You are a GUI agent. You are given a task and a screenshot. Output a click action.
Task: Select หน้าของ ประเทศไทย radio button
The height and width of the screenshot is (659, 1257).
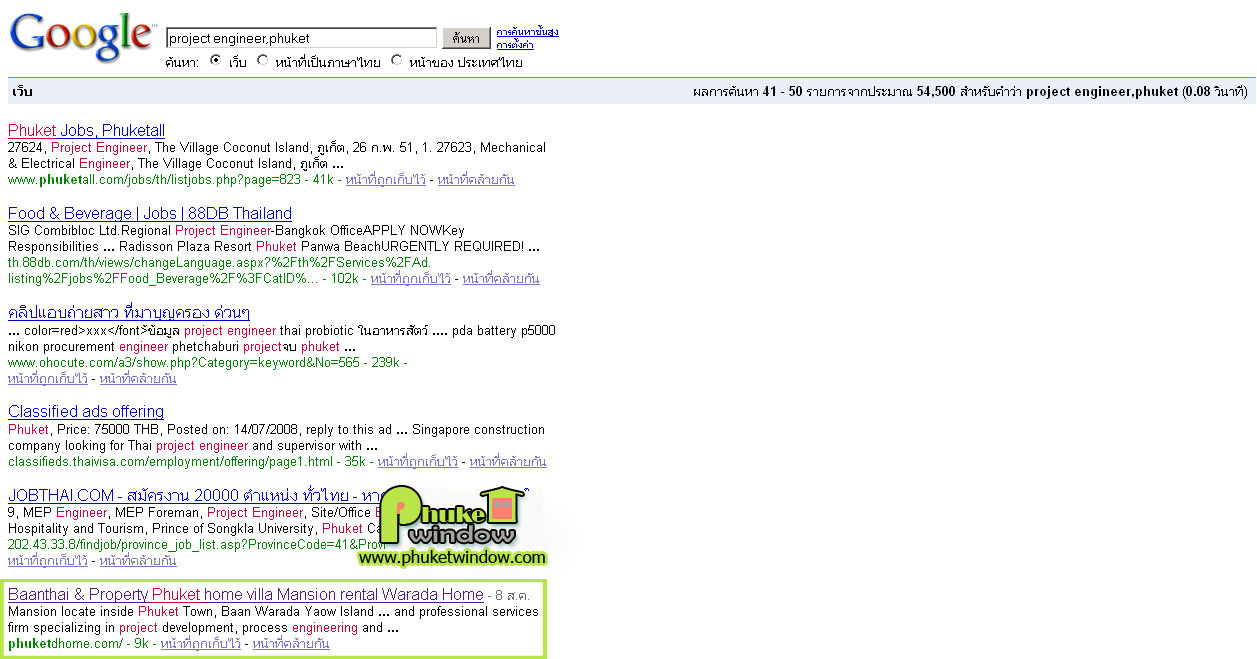point(396,61)
